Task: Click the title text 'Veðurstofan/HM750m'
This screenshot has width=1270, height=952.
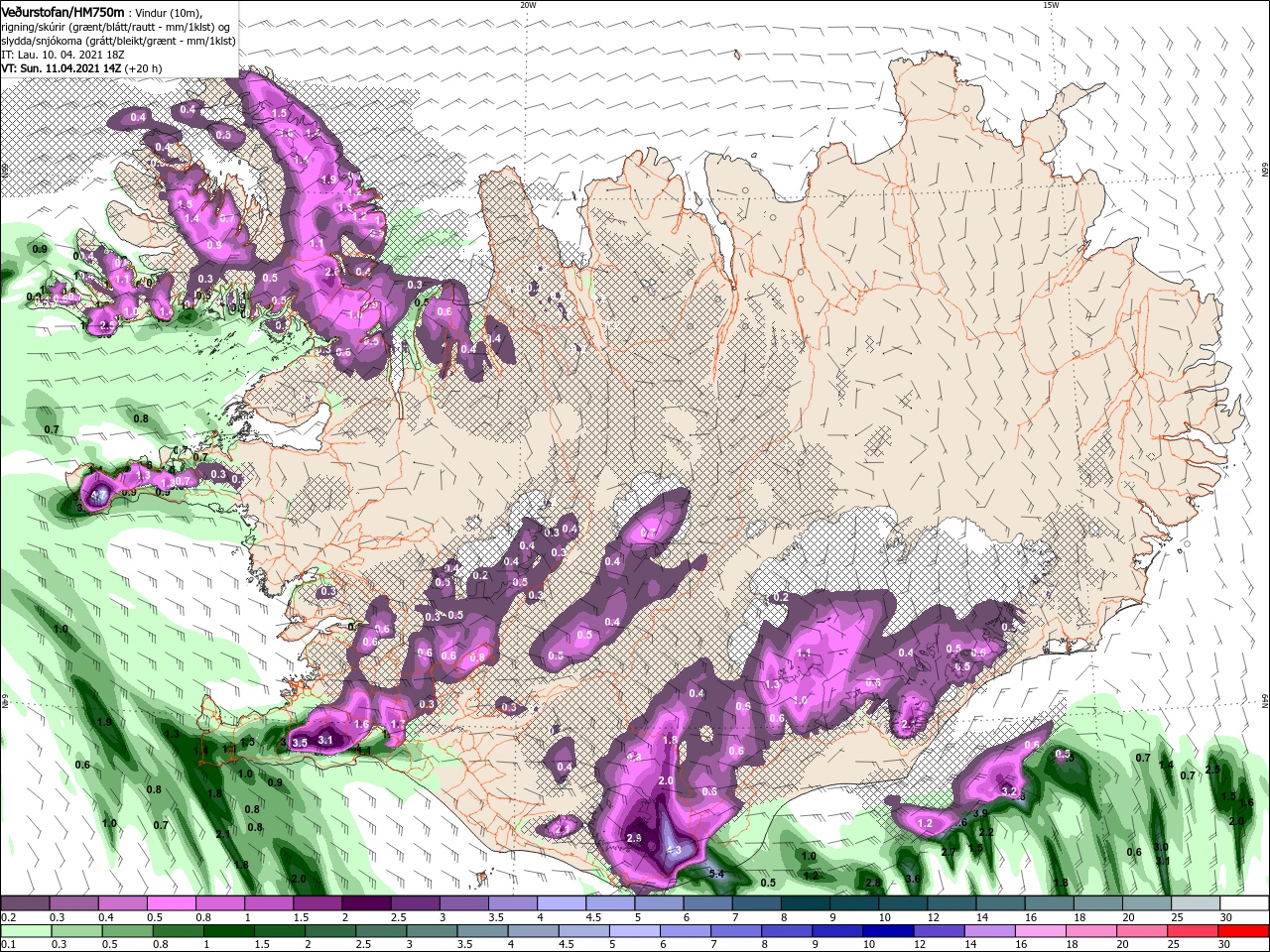Action: 63,12
